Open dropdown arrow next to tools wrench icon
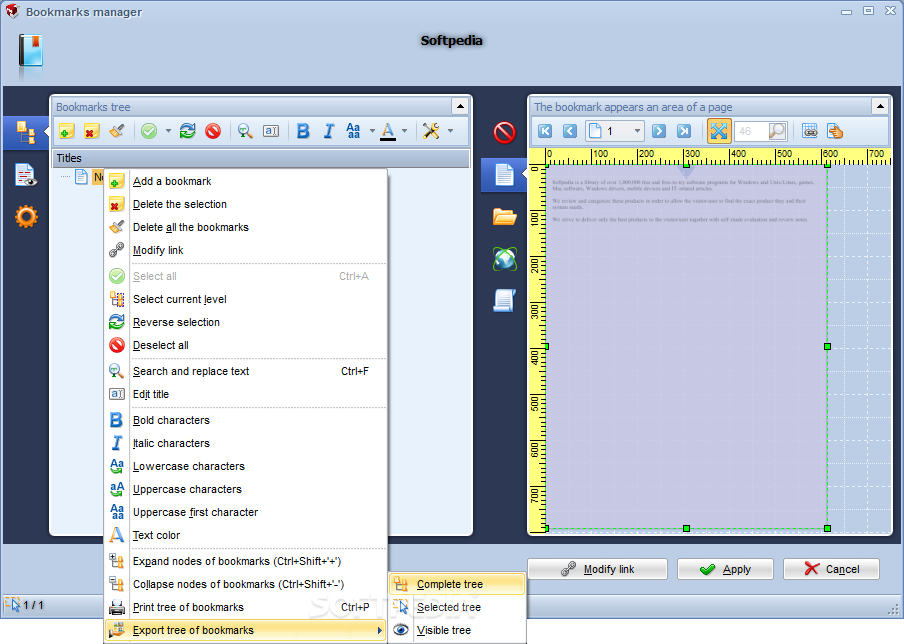 tap(450, 131)
